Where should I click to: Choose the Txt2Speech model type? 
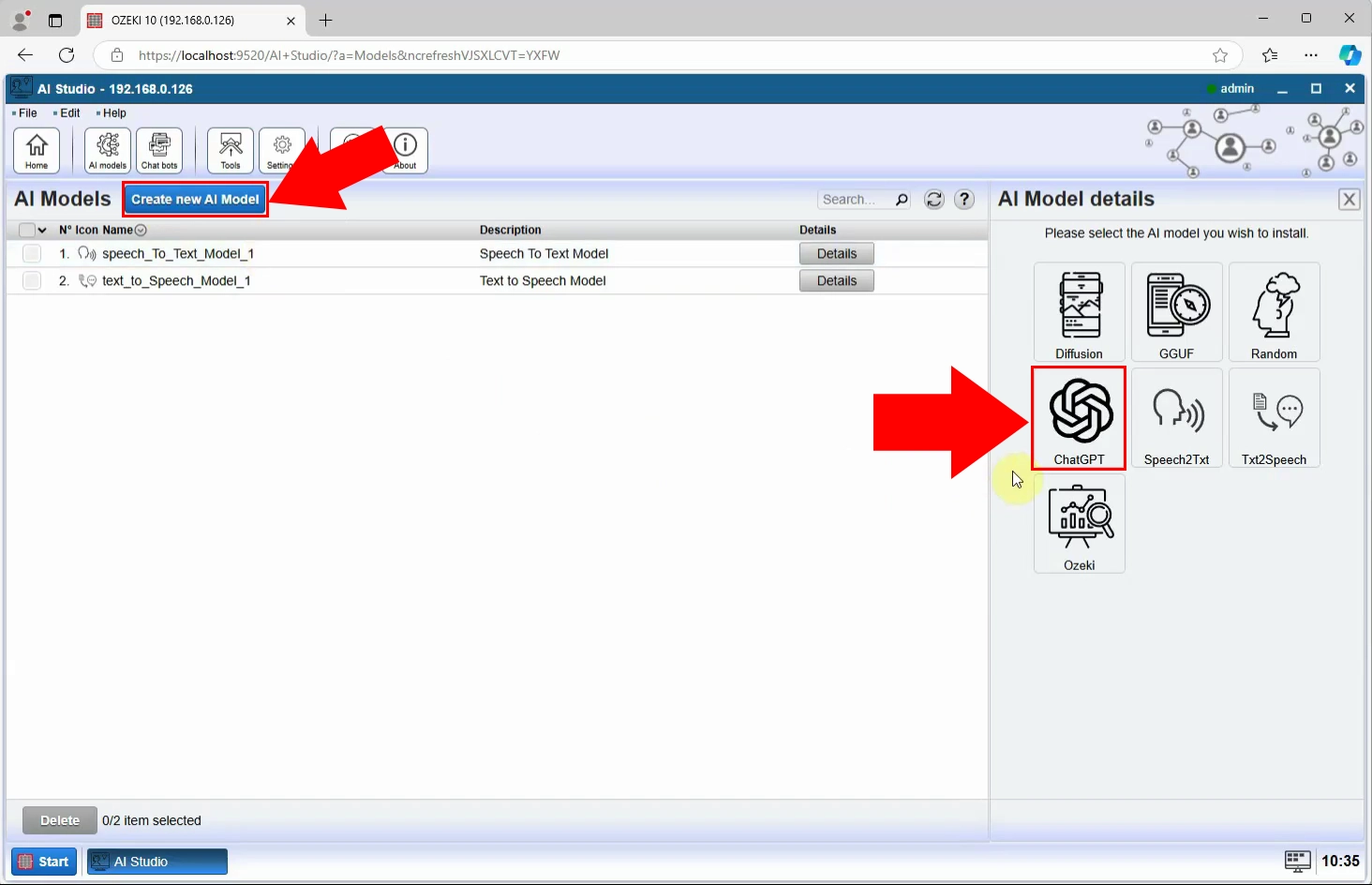[1275, 418]
